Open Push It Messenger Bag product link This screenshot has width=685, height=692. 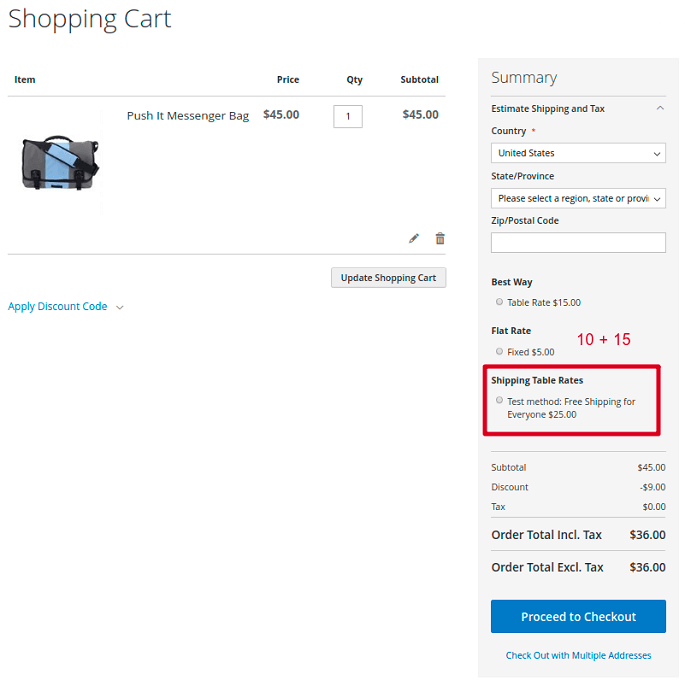188,116
